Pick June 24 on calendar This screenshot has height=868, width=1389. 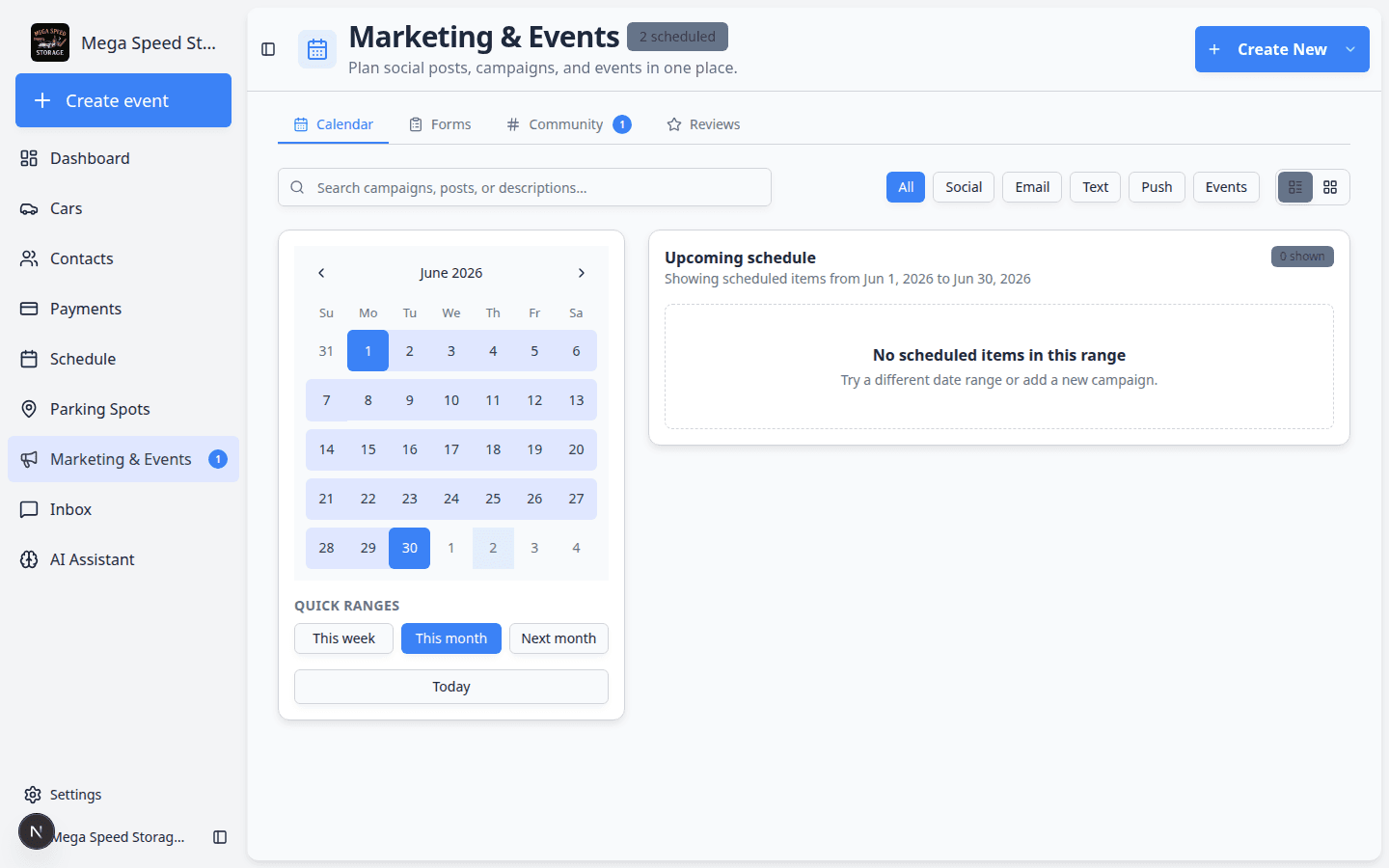point(451,499)
